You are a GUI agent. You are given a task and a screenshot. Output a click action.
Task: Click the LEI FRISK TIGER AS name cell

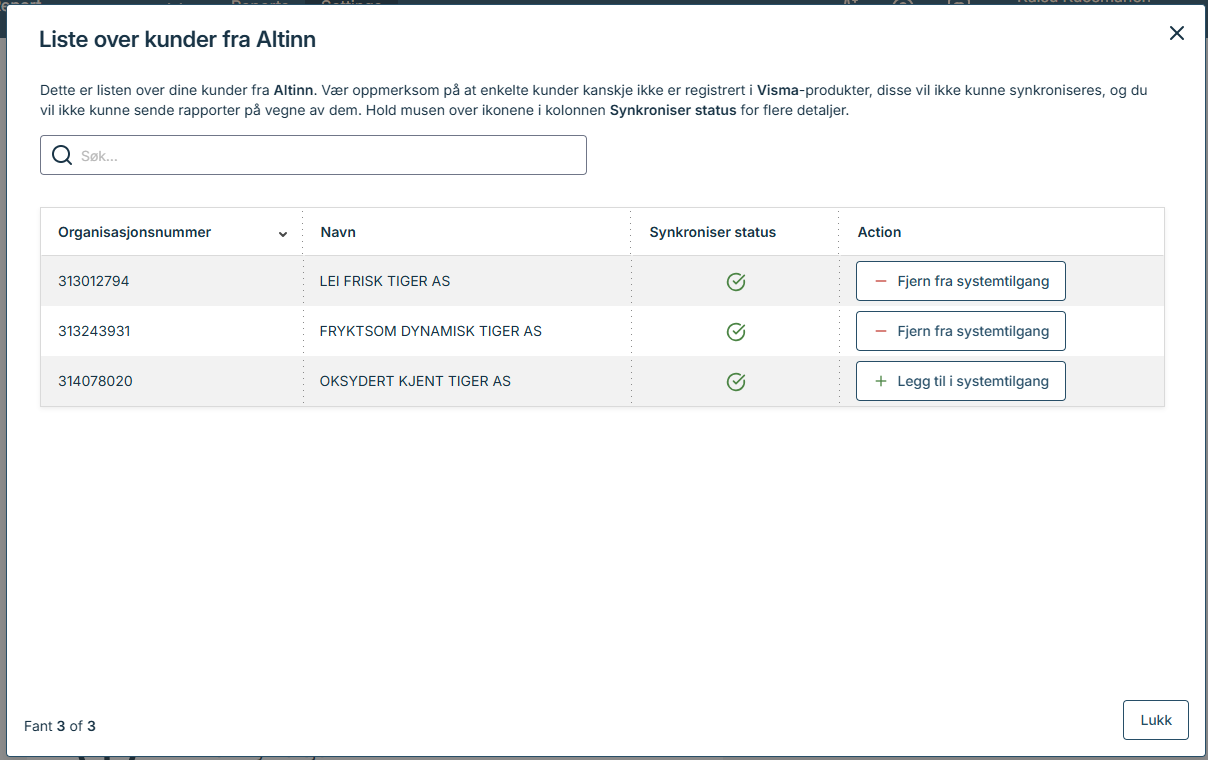[x=385, y=281]
